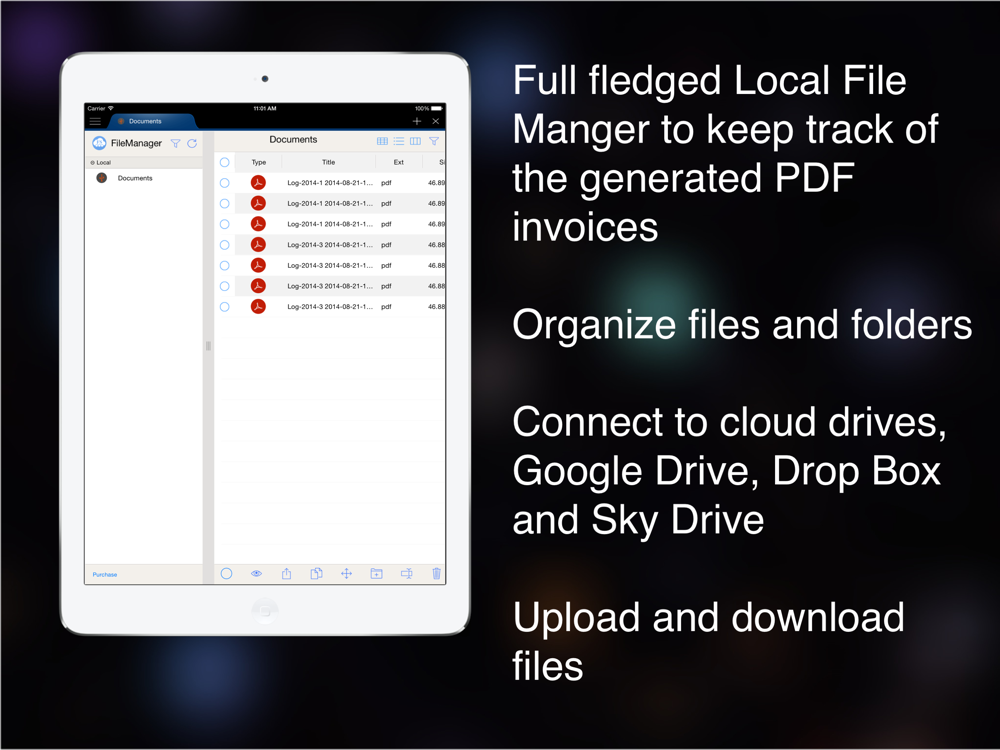
Task: Refresh the FileManager sidebar
Action: tap(192, 143)
